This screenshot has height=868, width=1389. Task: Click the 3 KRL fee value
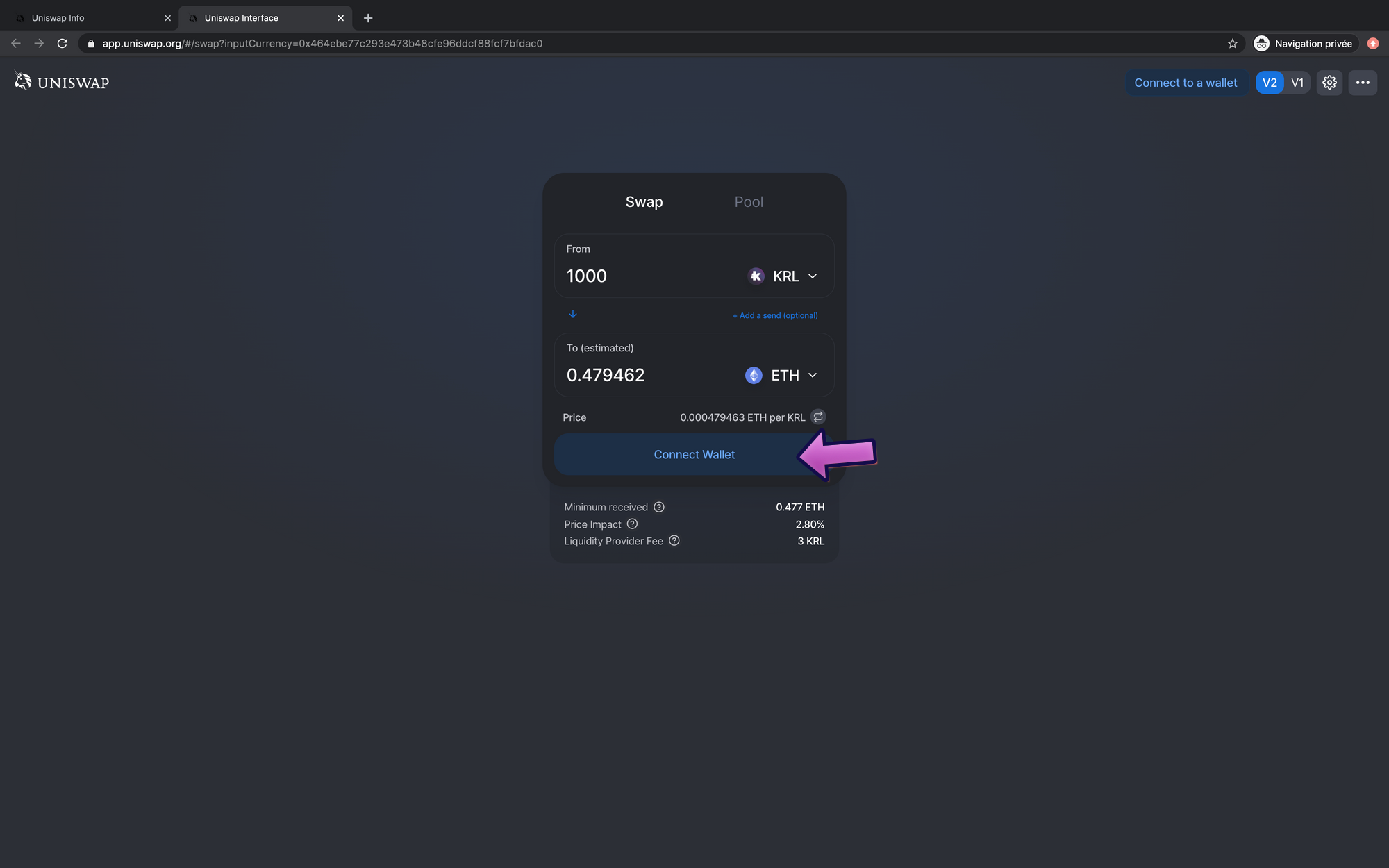click(811, 541)
